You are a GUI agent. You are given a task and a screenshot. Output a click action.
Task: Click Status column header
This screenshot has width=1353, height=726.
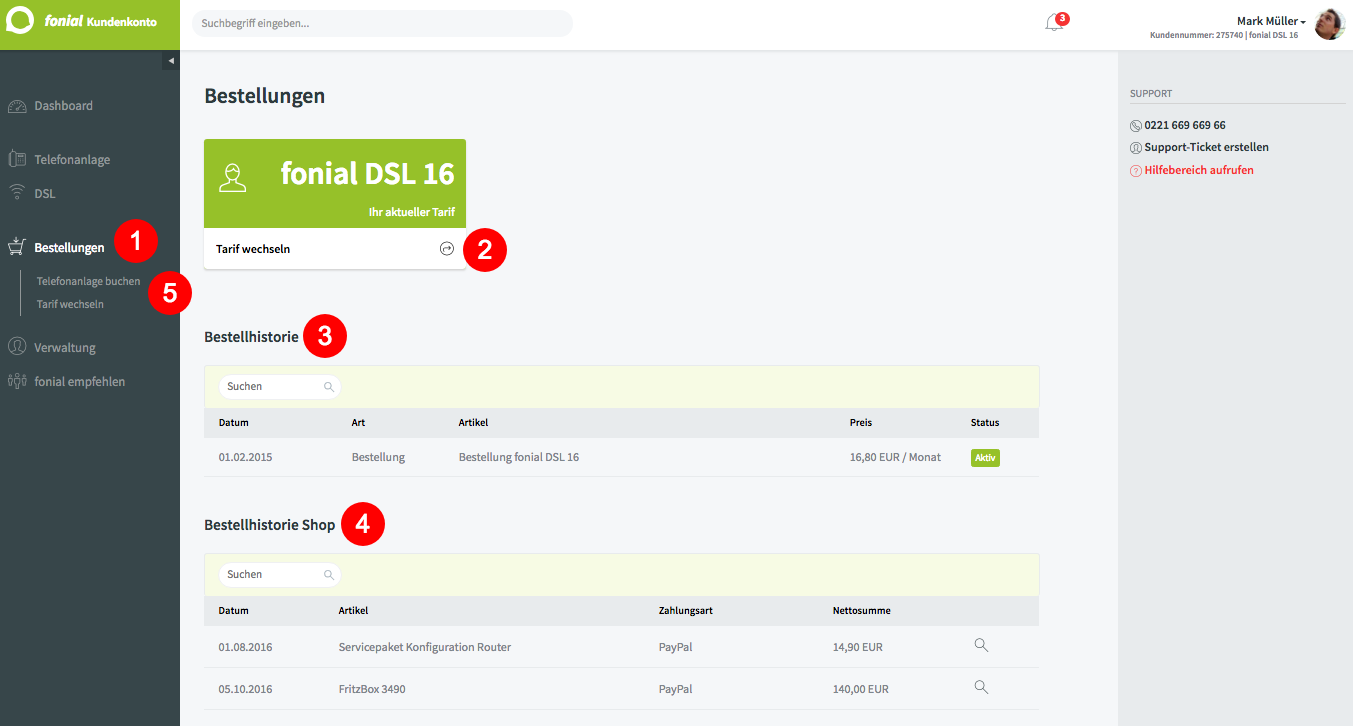click(985, 423)
